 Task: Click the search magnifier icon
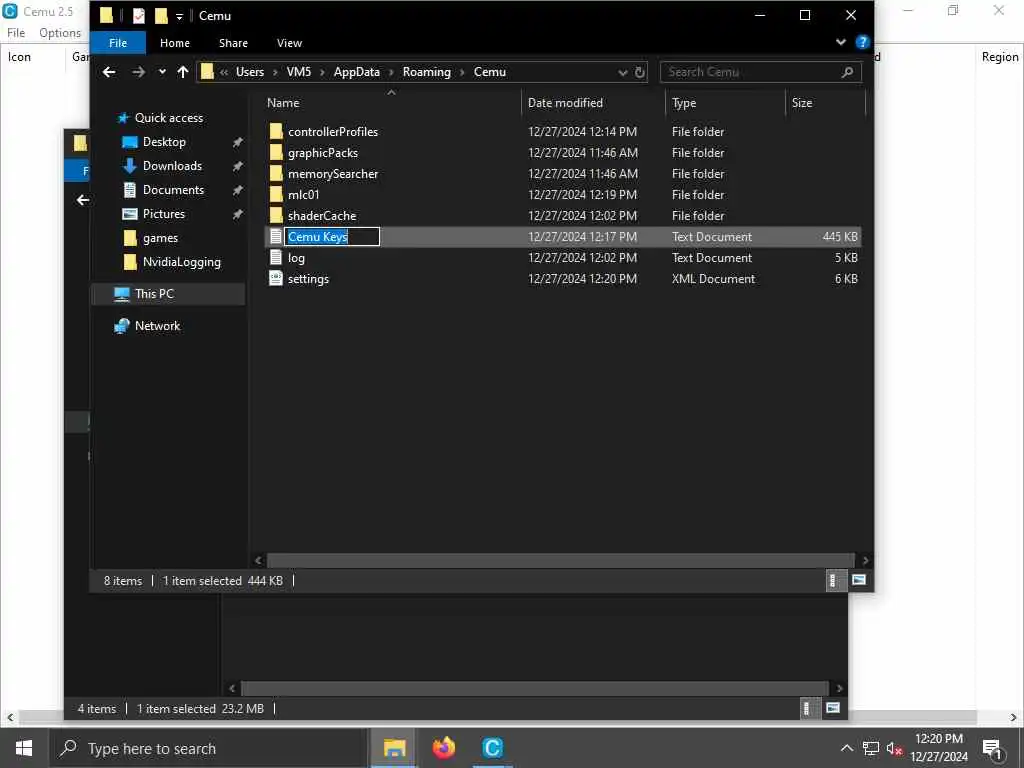(x=848, y=72)
